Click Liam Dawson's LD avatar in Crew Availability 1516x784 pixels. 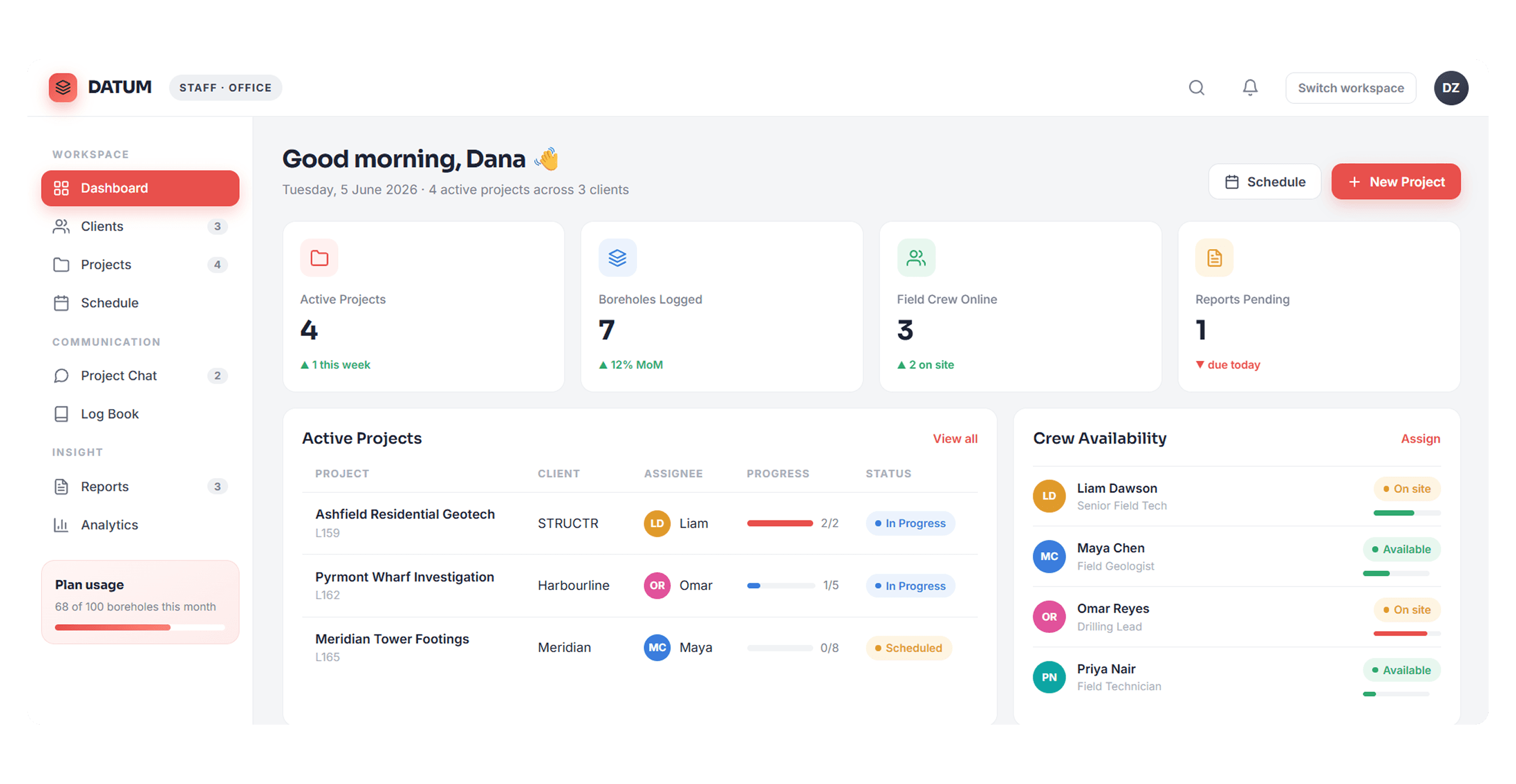tap(1049, 496)
